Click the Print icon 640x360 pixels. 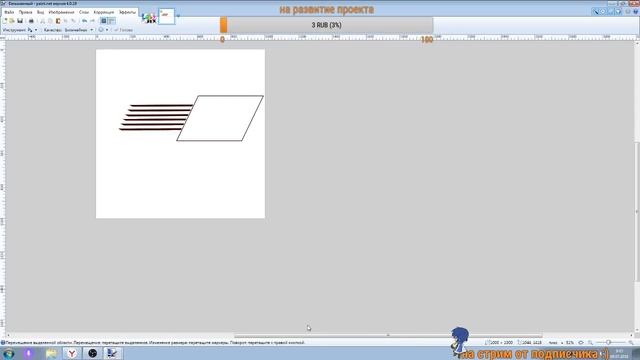pos(31,21)
